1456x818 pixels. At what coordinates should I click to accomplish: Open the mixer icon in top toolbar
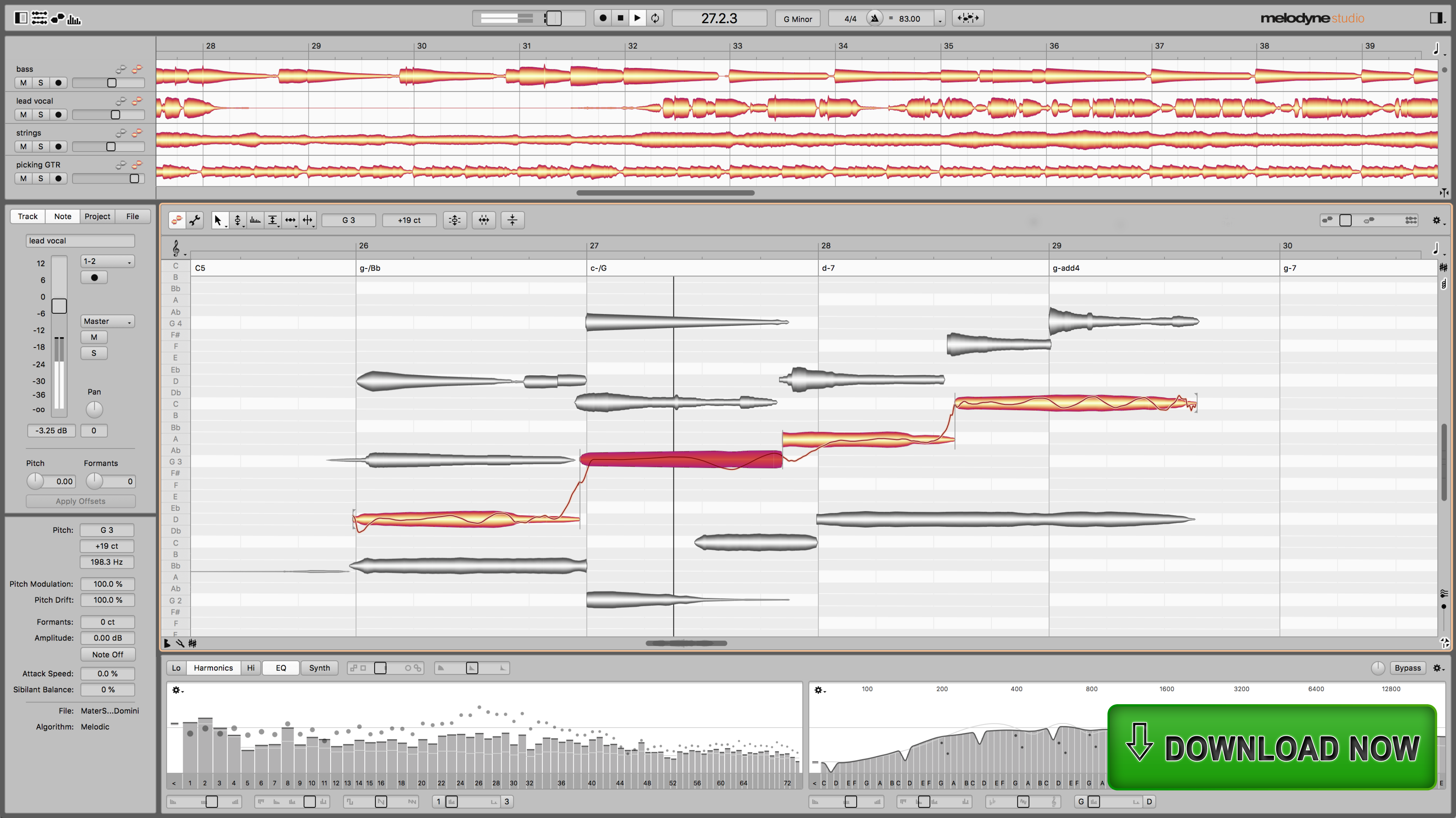pyautogui.click(x=39, y=18)
